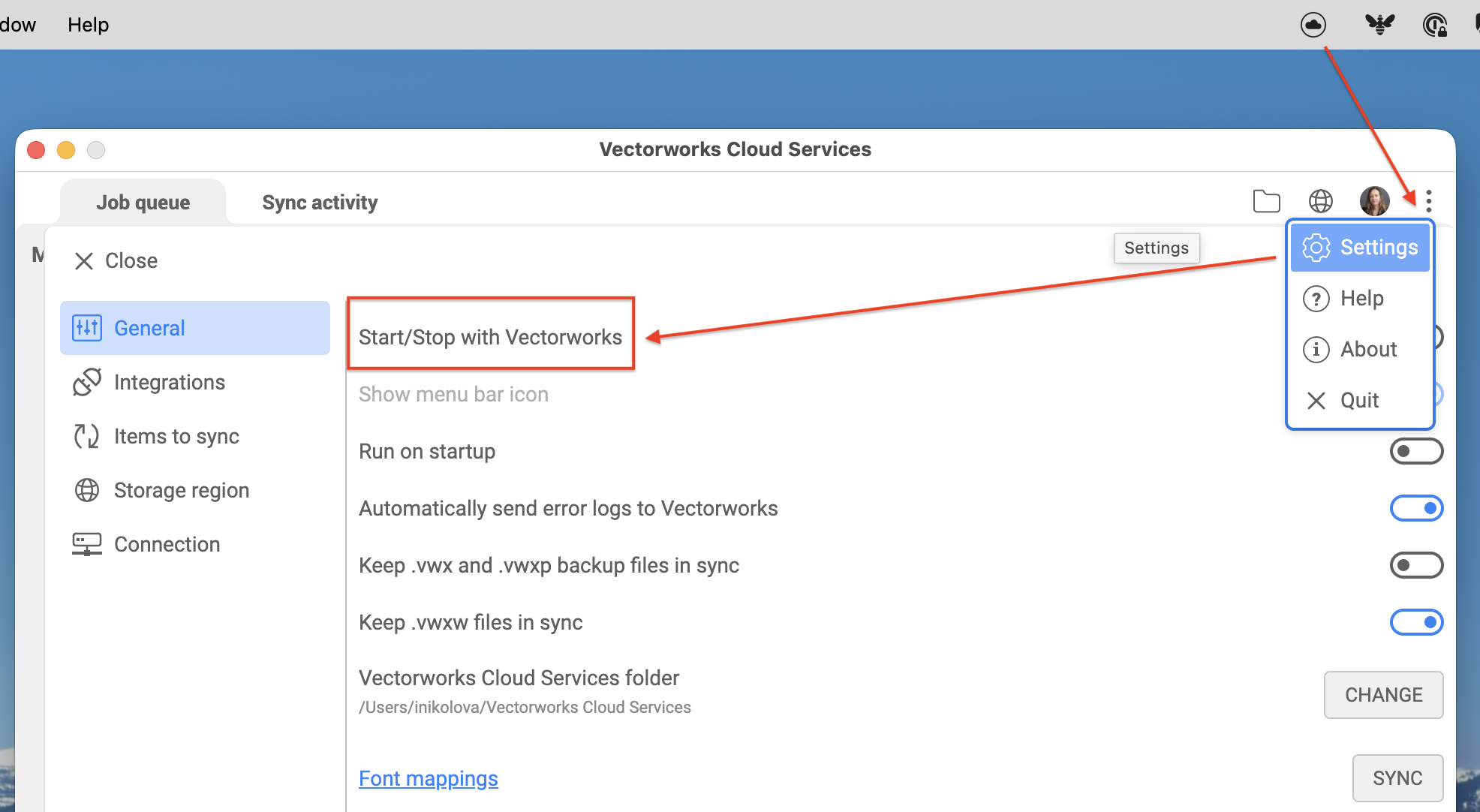Click the Vectorworks cloud icon in menu bar
1480x812 pixels.
pyautogui.click(x=1313, y=25)
